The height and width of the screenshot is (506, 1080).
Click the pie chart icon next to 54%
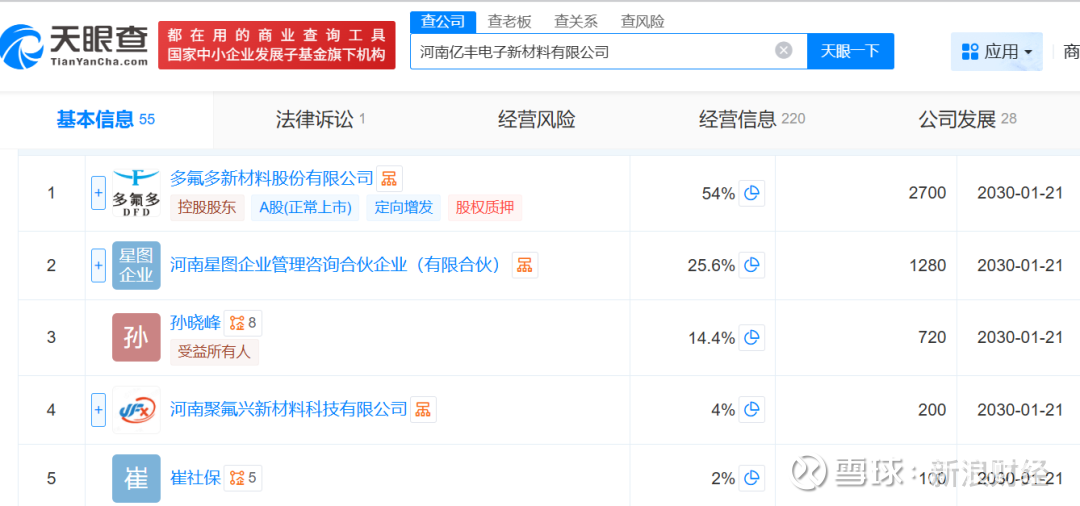(752, 193)
